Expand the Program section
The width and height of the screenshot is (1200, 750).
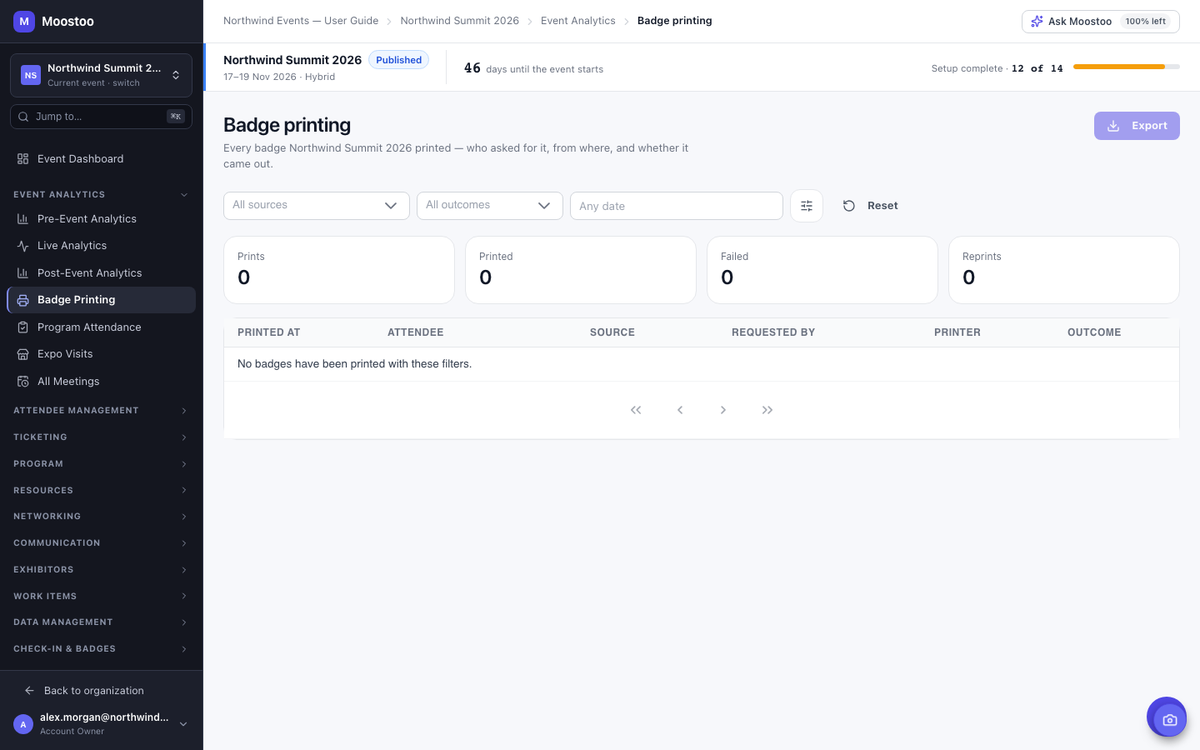pos(184,464)
